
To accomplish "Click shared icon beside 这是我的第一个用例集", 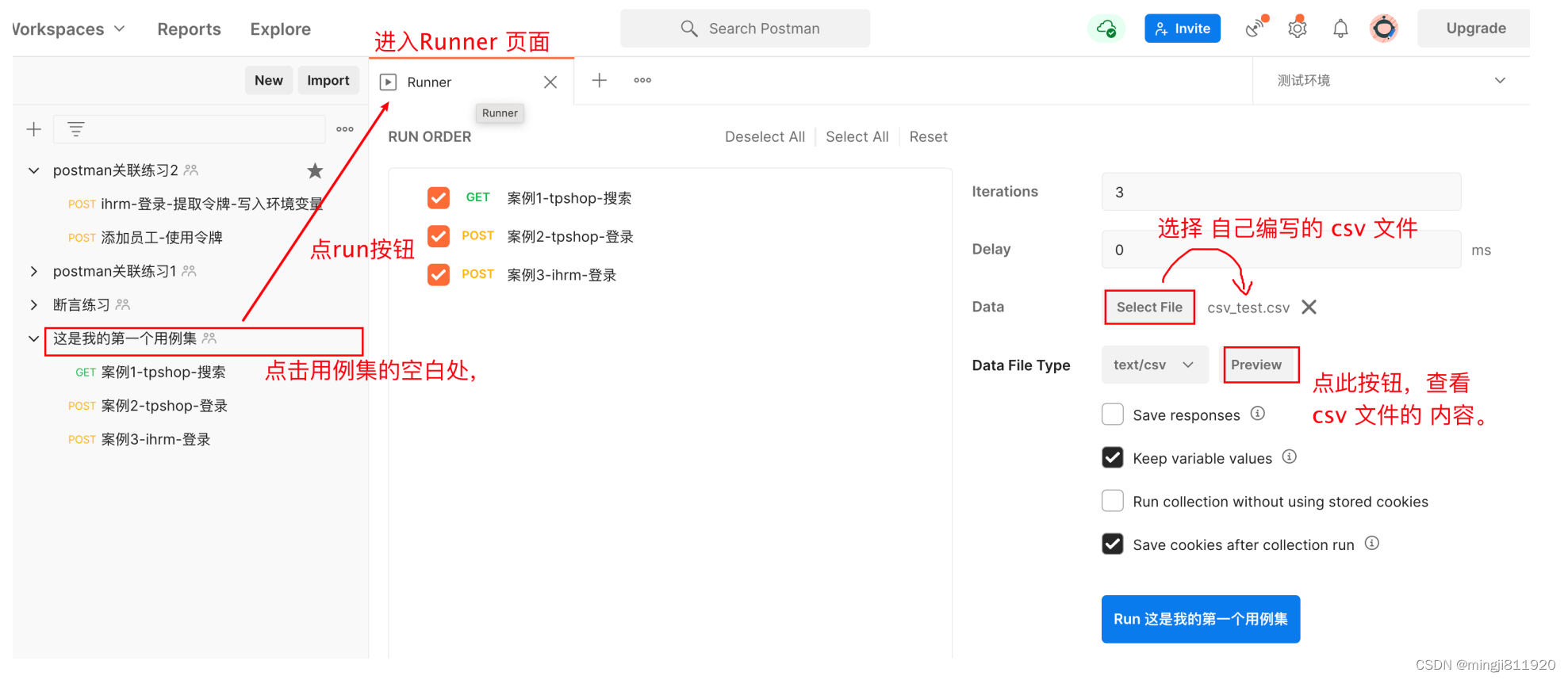I will tap(209, 338).
